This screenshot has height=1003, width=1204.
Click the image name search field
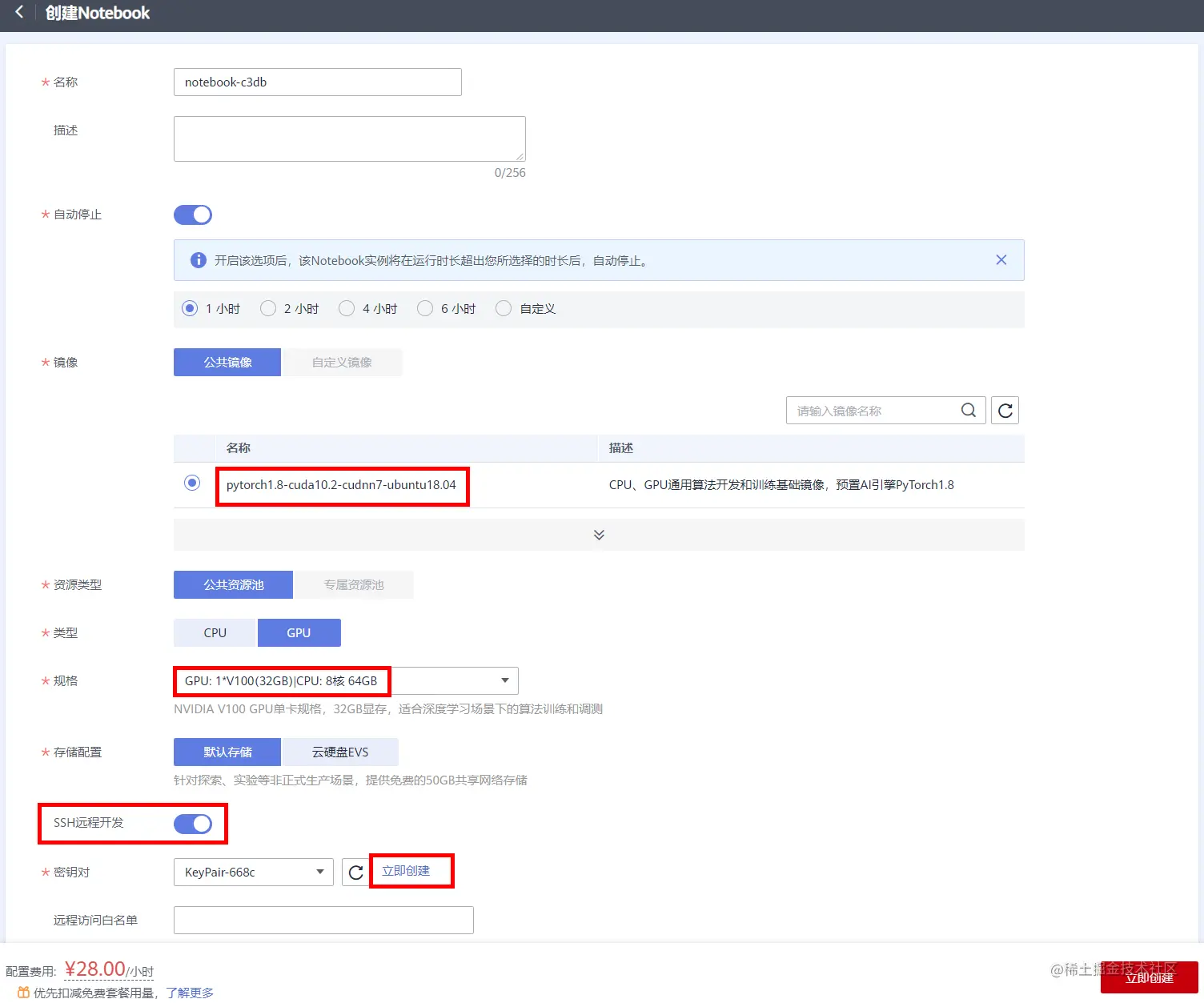[x=885, y=411]
